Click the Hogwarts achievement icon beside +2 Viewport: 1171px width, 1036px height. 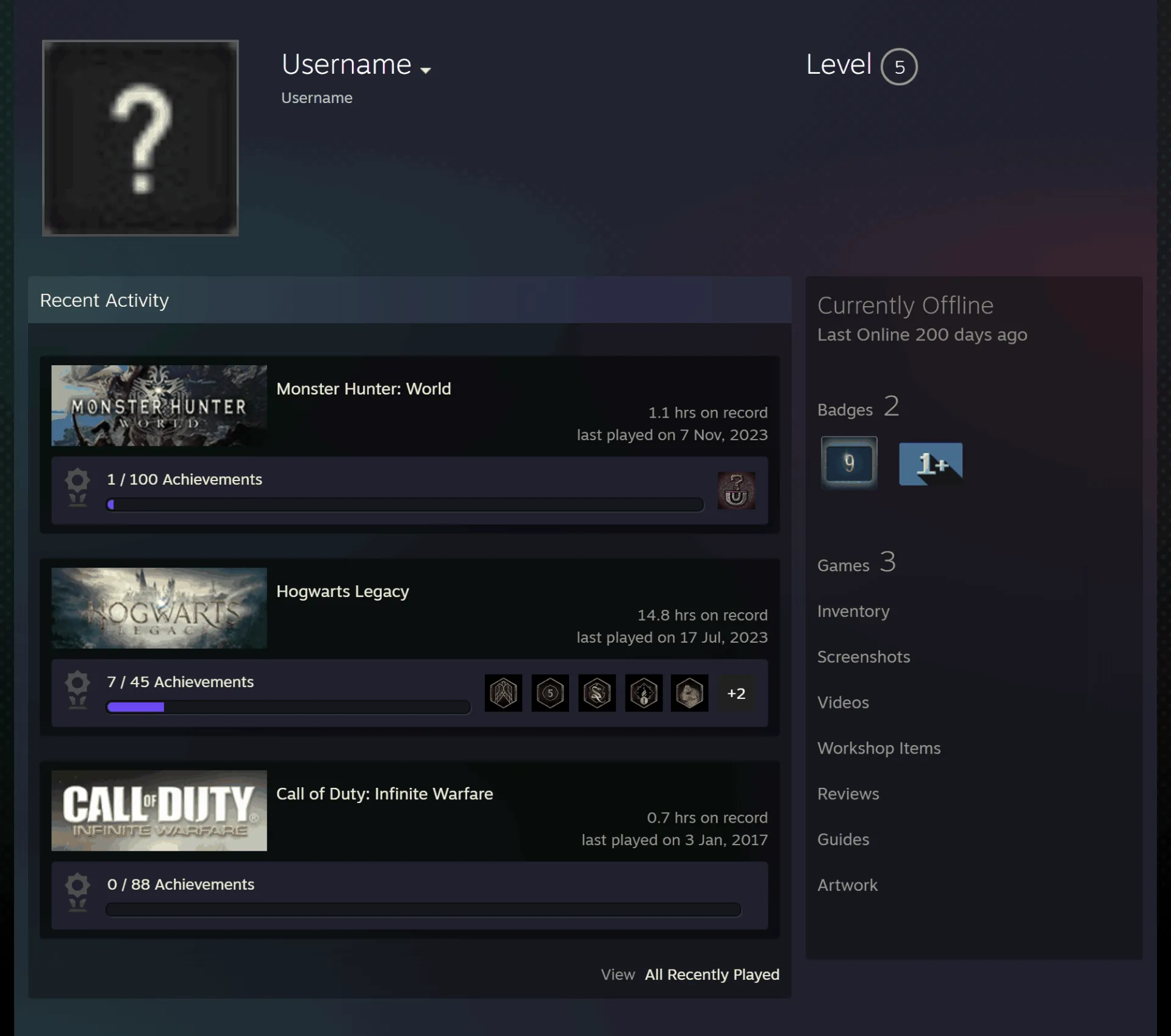pos(690,693)
